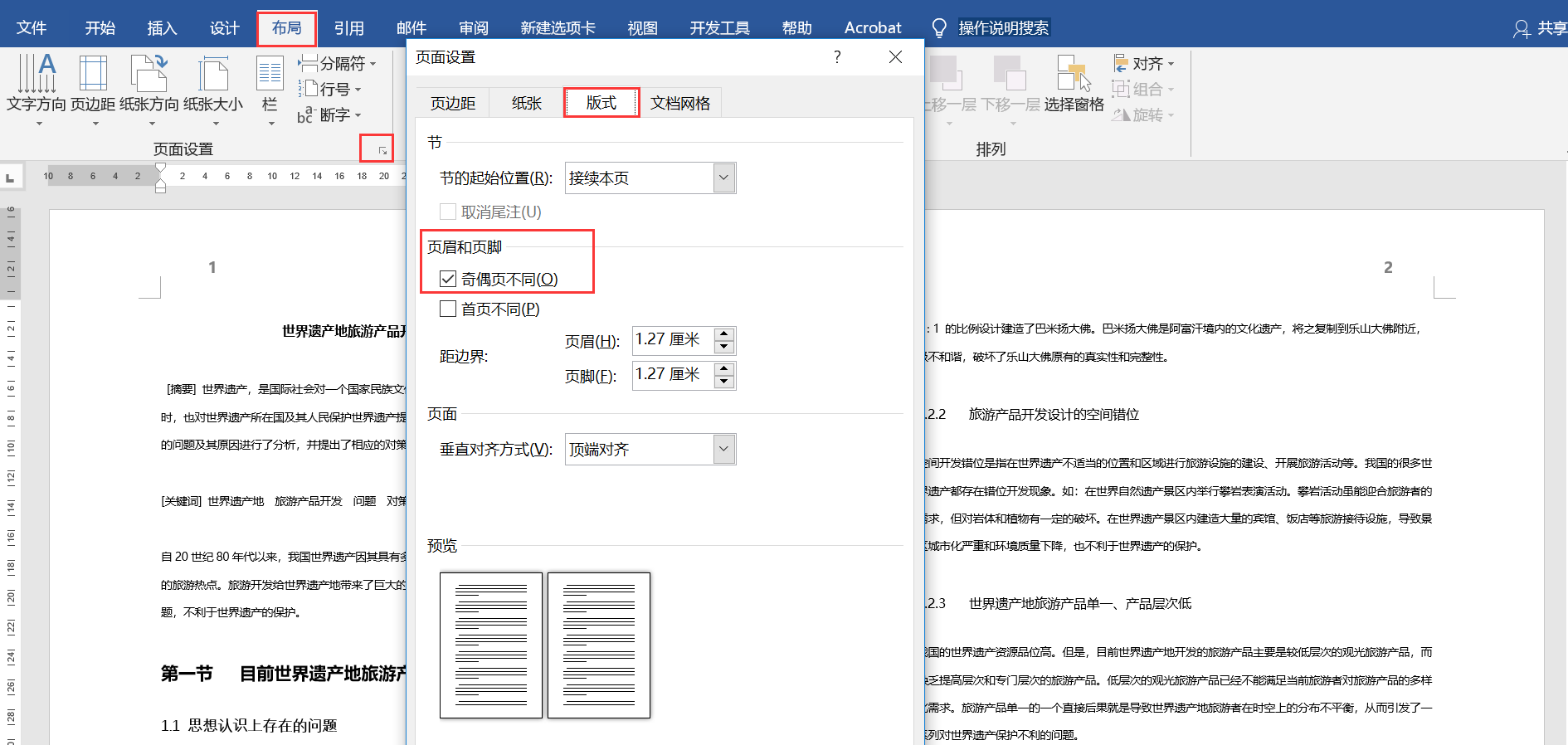Click the second preview page thumbnail
This screenshot has width=1568, height=745.
(599, 645)
